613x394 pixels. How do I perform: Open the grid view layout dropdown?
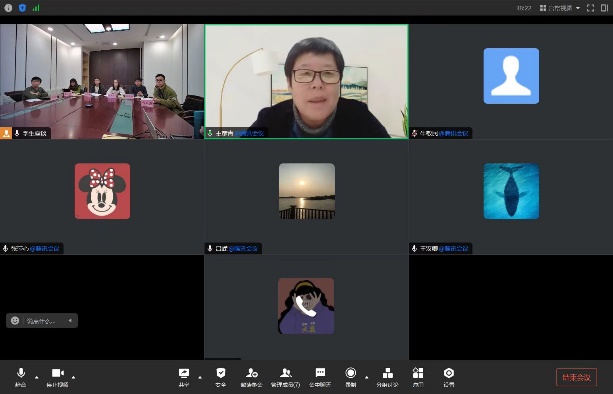(x=560, y=8)
